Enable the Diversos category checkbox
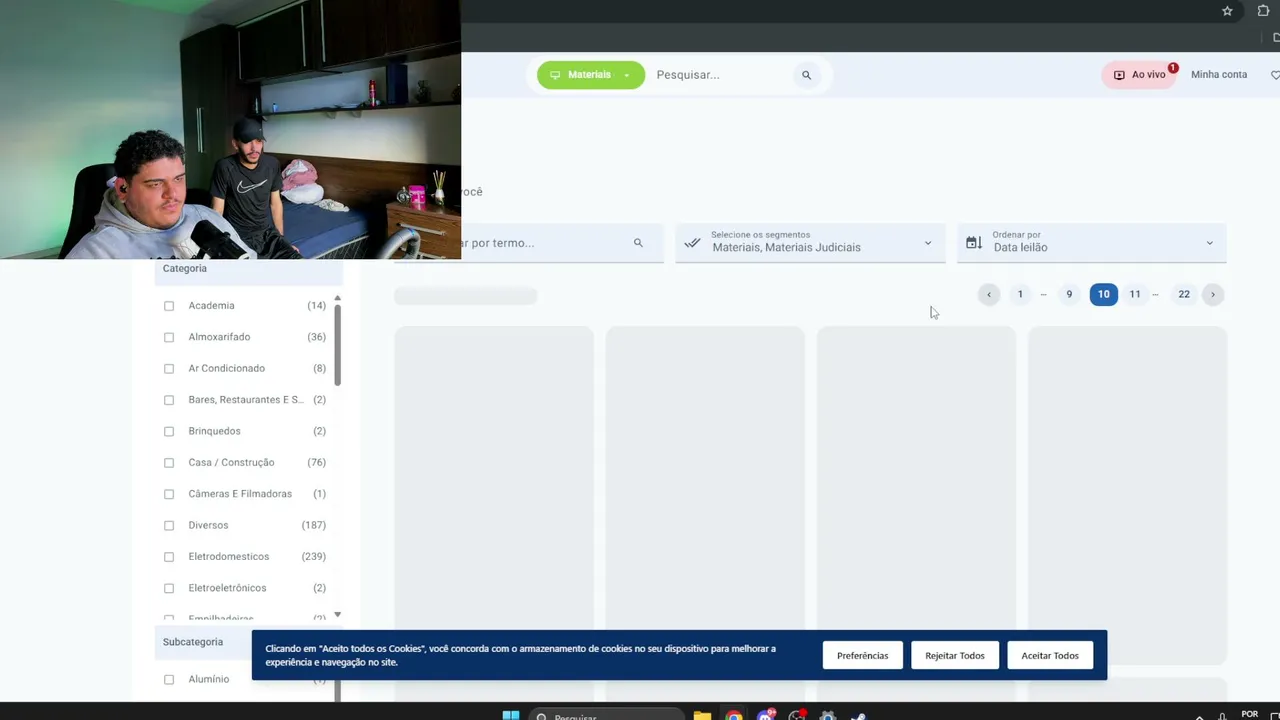Viewport: 1280px width, 720px height. 169,525
